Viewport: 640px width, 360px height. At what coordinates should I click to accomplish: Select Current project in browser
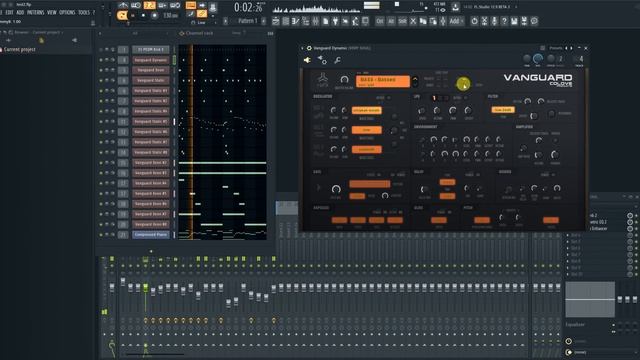(x=19, y=49)
